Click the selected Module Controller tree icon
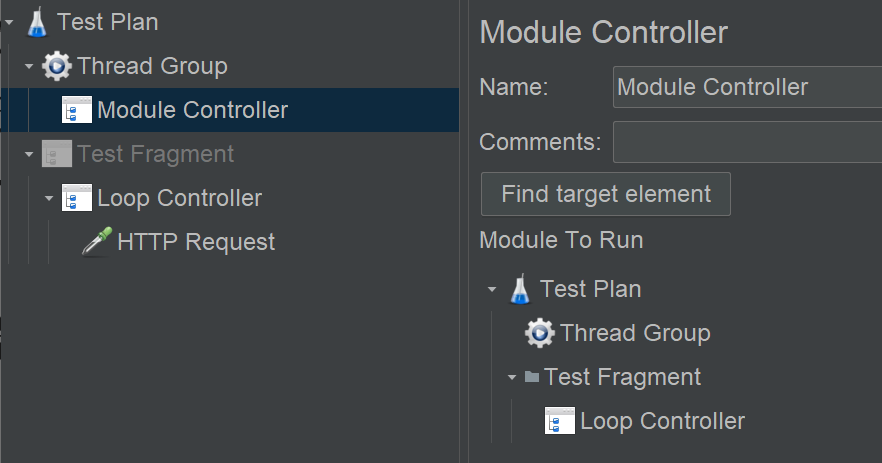This screenshot has height=463, width=882. tap(77, 110)
